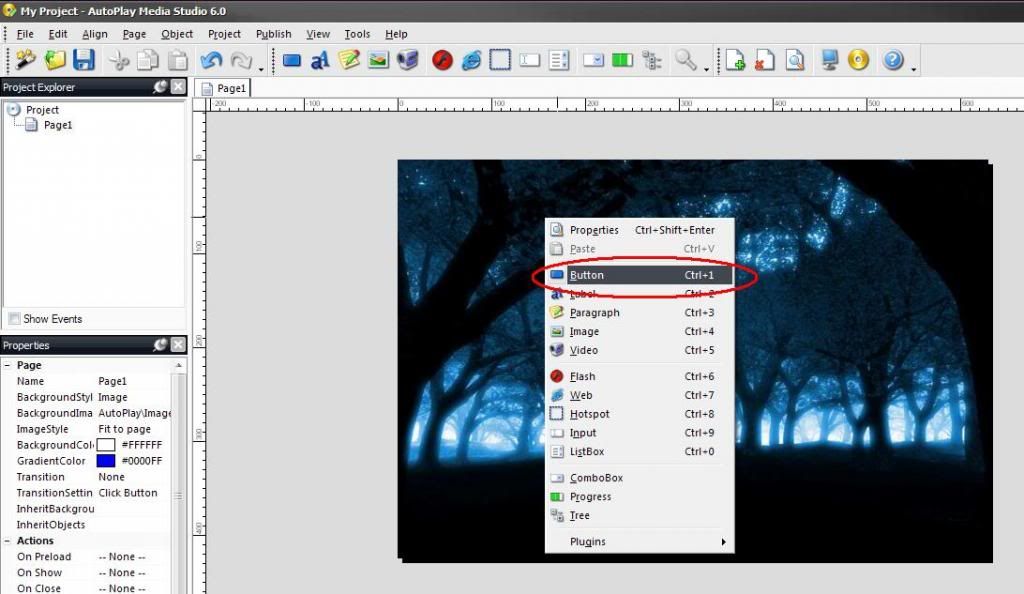Toggle pin on the Properties panel

point(160,345)
